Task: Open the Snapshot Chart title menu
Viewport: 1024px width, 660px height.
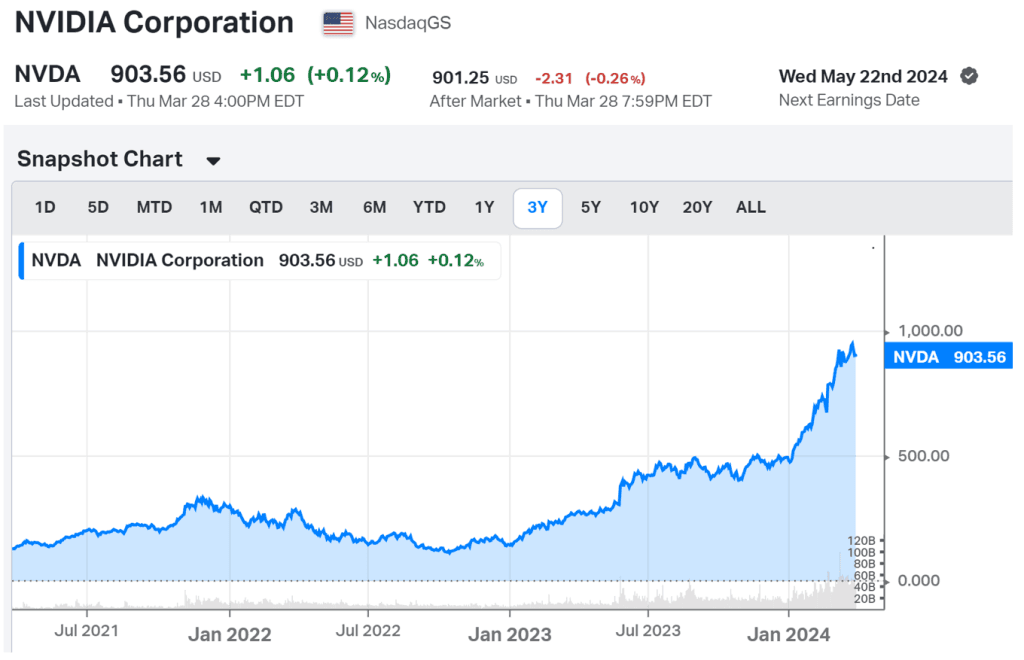Action: click(100, 159)
